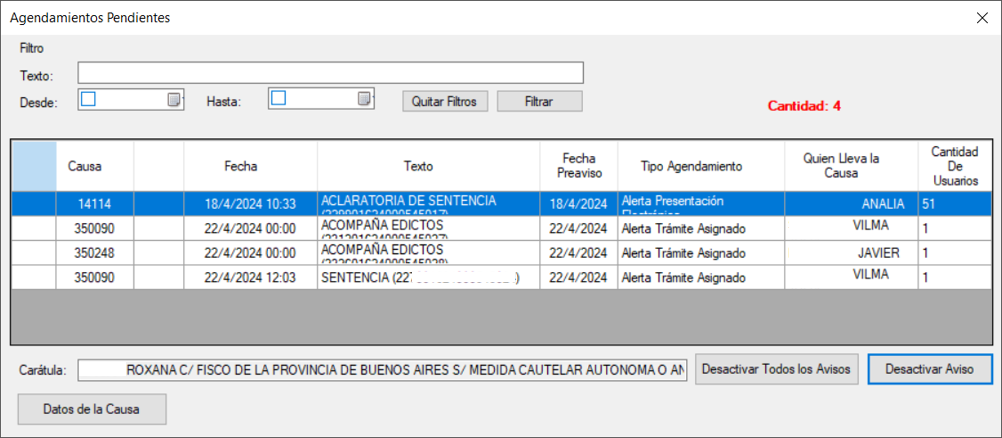The image size is (1002, 438).
Task: Open the Hasta calendar dropdown
Action: click(x=365, y=99)
